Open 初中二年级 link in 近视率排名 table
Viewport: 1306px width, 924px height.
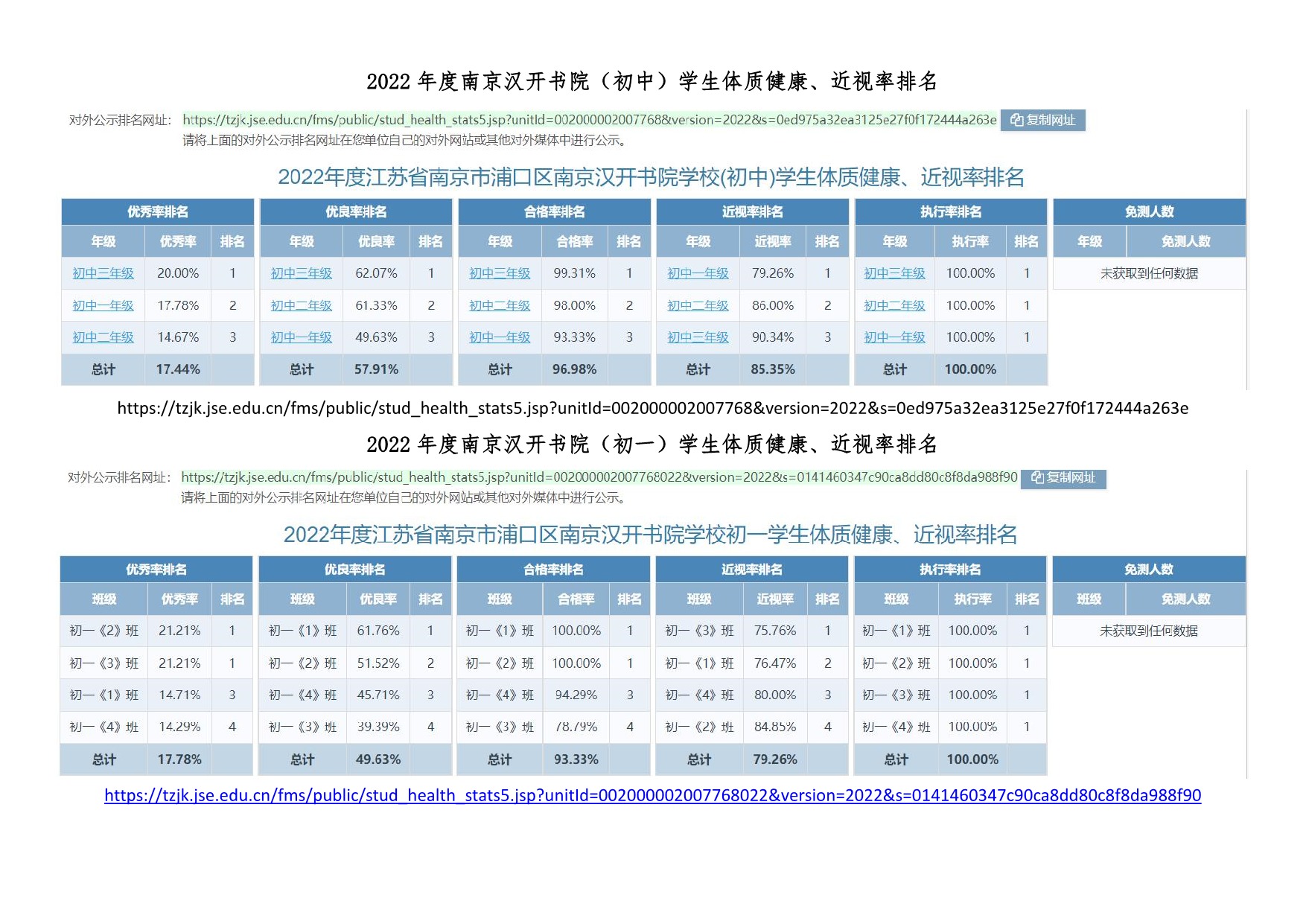coord(698,305)
